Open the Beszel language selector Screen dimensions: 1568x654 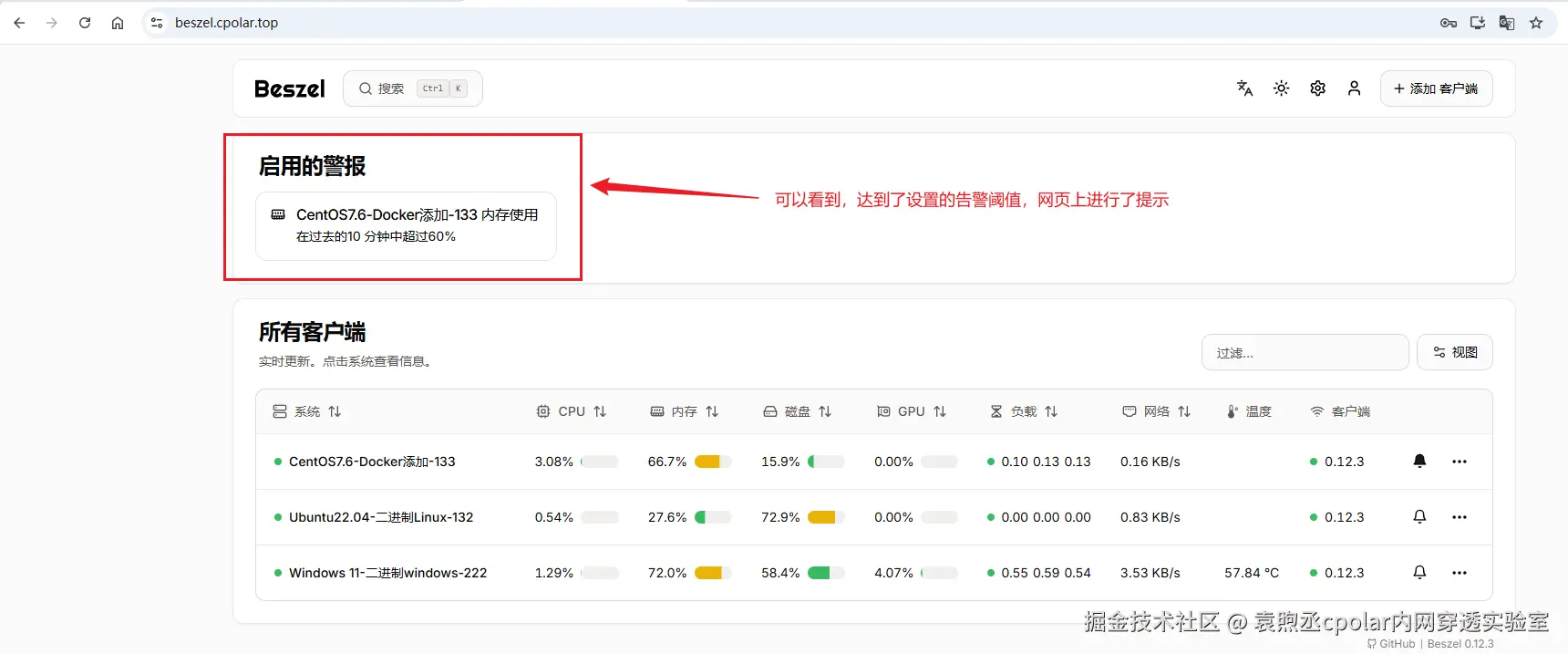coord(1244,88)
